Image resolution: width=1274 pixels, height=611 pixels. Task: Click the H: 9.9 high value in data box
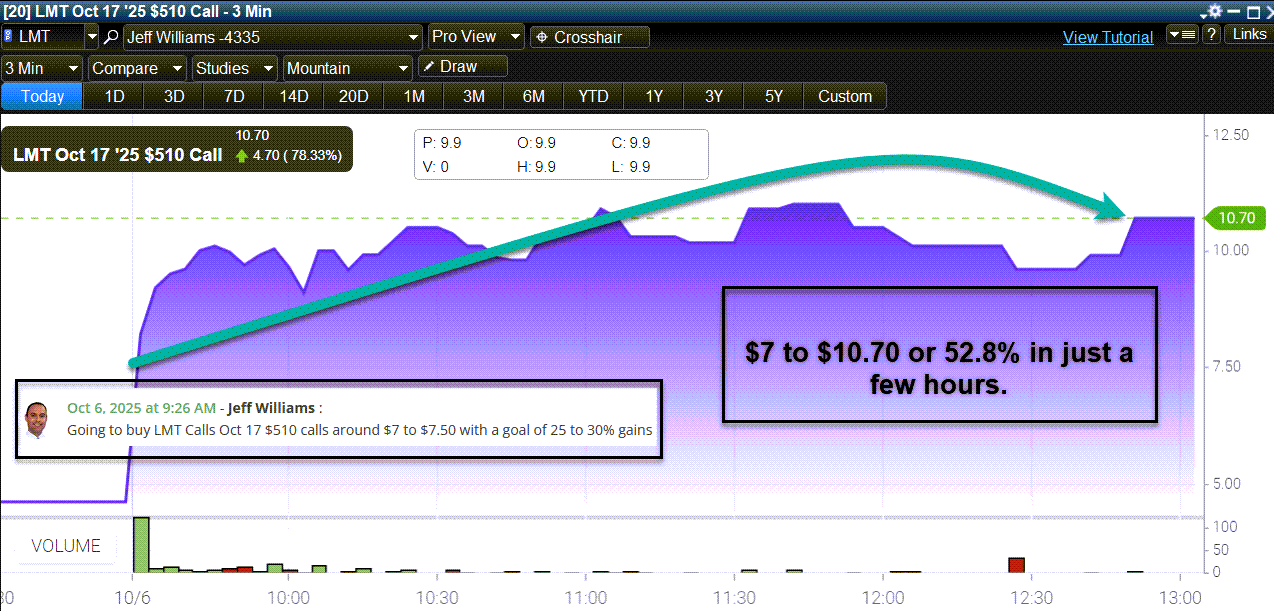coord(536,167)
